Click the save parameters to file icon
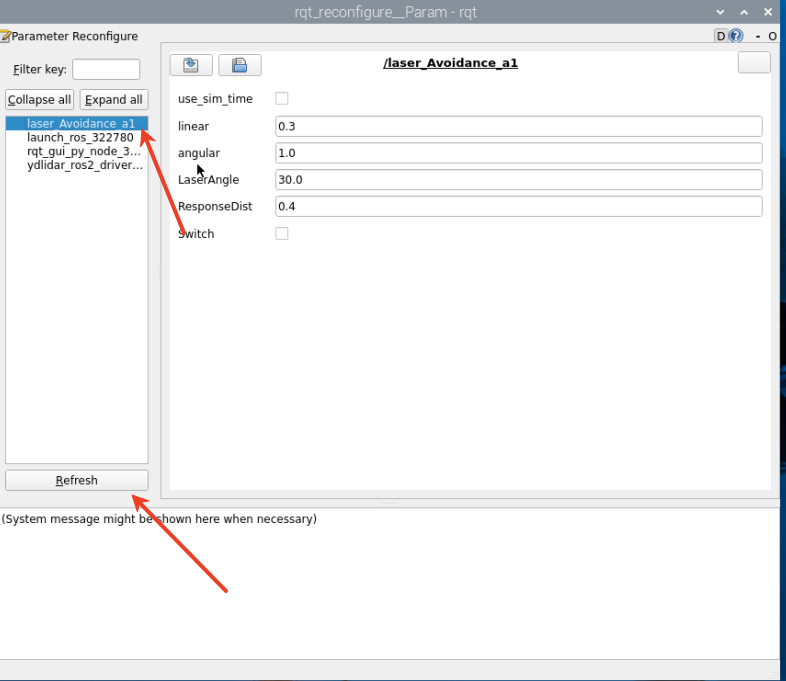Image resolution: width=786 pixels, height=681 pixels. point(239,65)
